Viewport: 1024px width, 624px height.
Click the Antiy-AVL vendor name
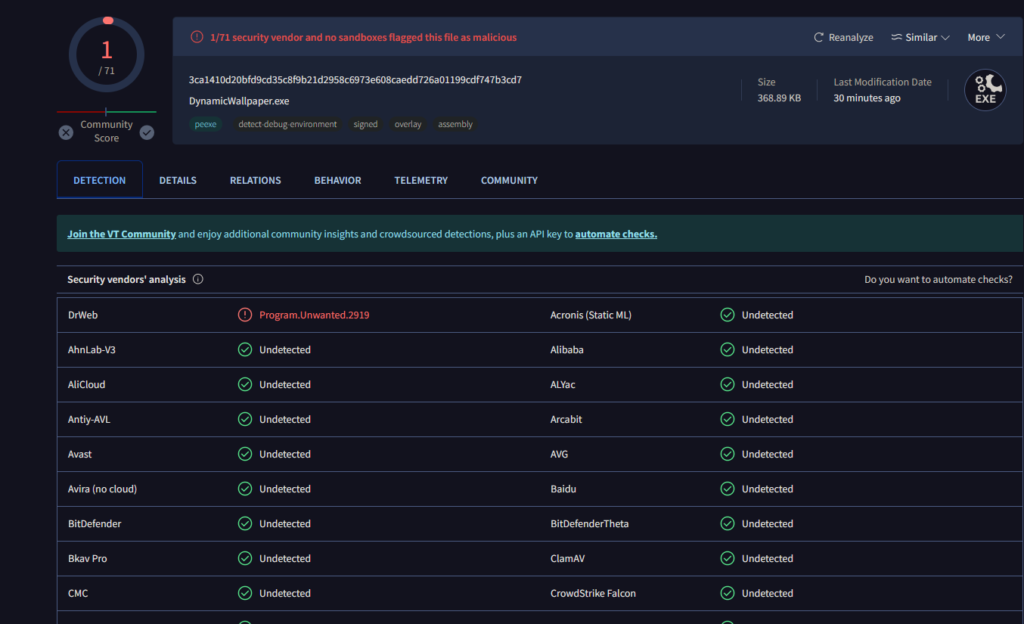[x=89, y=419]
